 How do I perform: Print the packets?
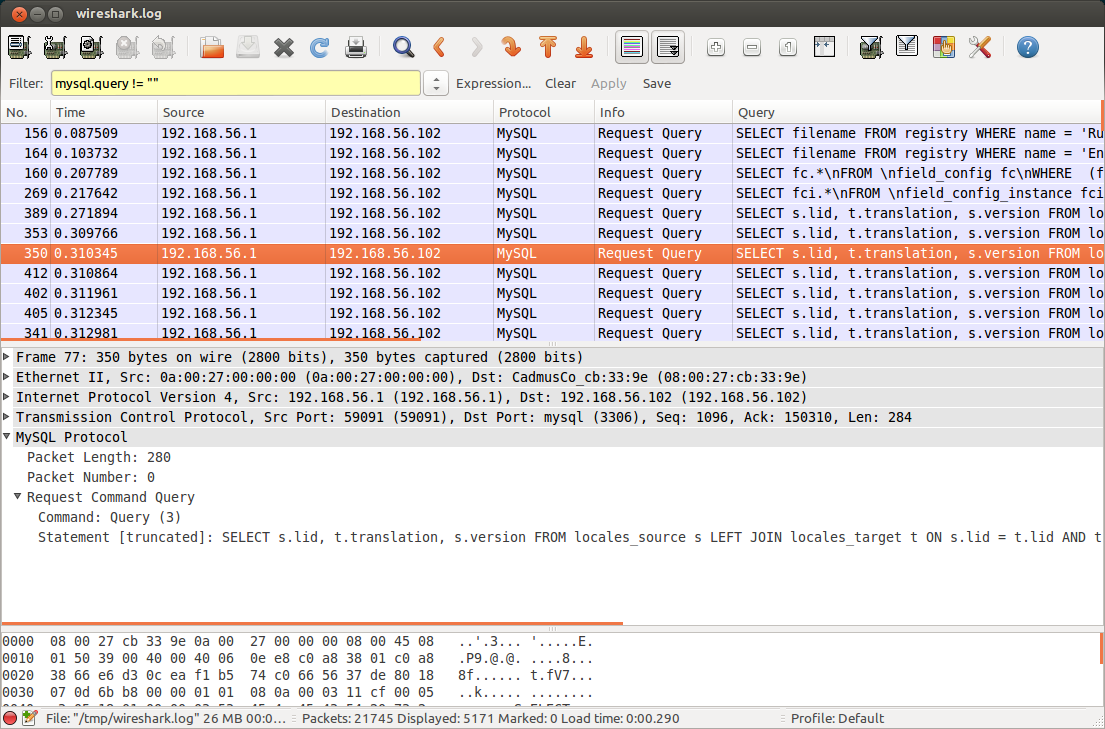point(356,48)
